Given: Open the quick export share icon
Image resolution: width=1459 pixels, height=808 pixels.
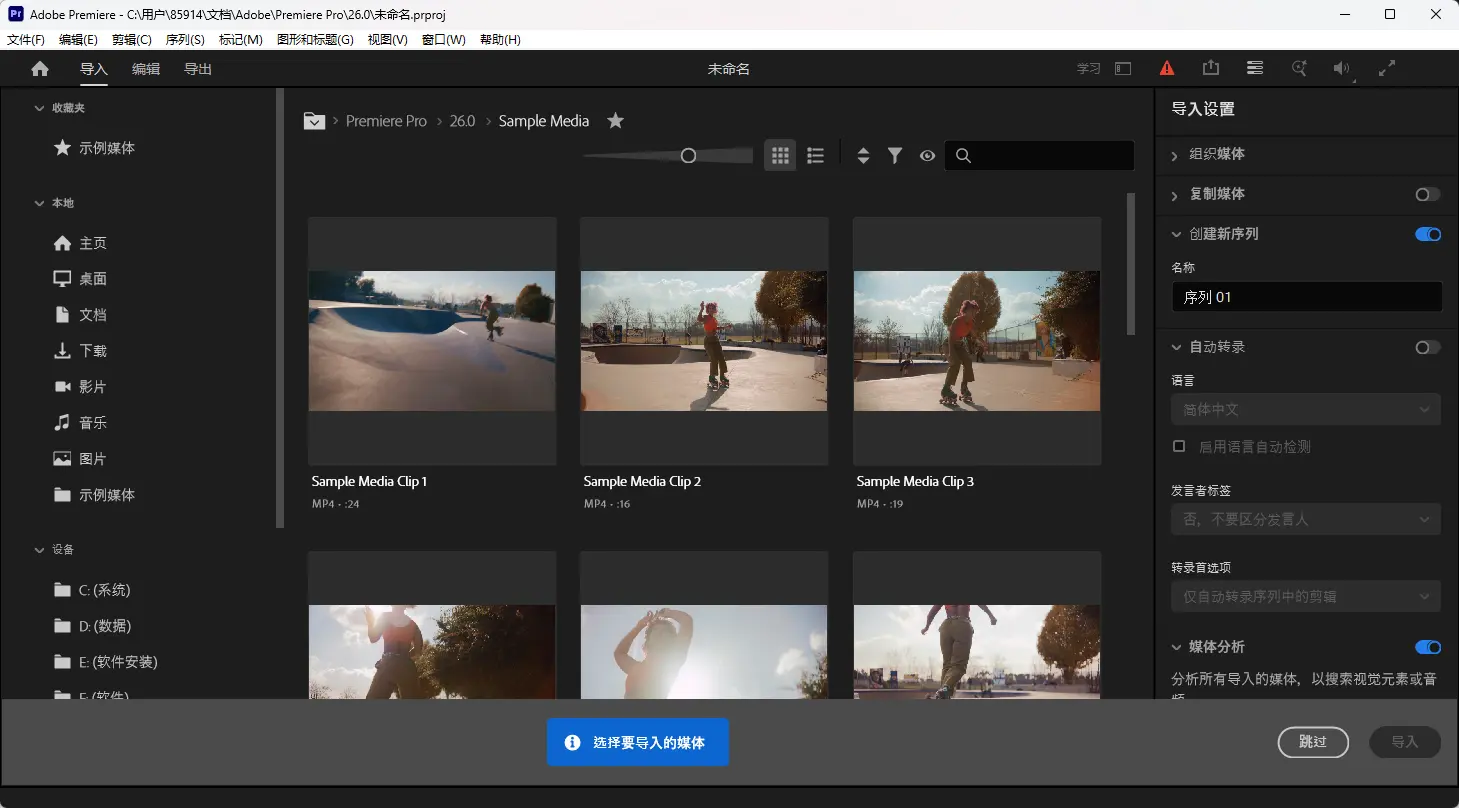Looking at the screenshot, I should [1211, 68].
